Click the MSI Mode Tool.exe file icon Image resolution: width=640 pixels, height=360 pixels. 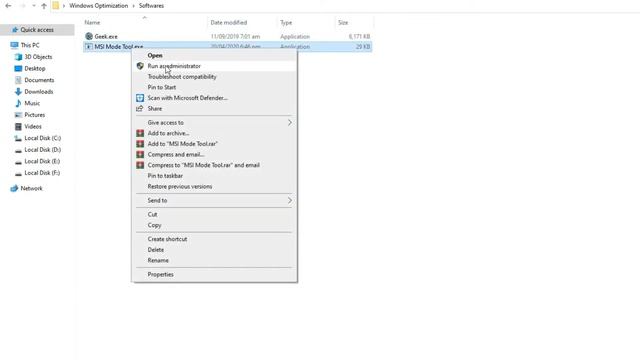(x=89, y=47)
